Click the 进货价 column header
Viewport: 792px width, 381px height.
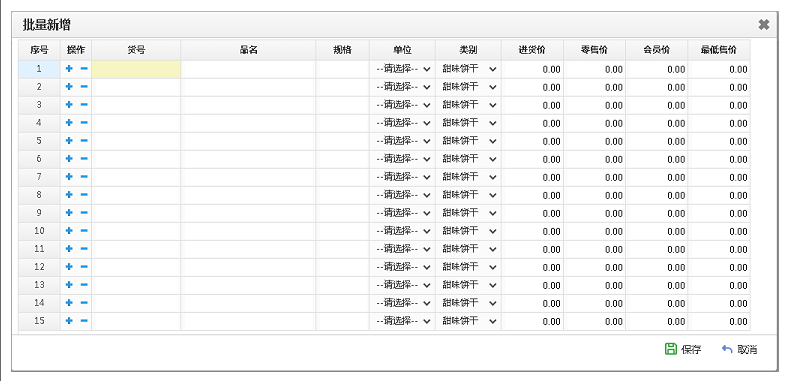tap(532, 50)
